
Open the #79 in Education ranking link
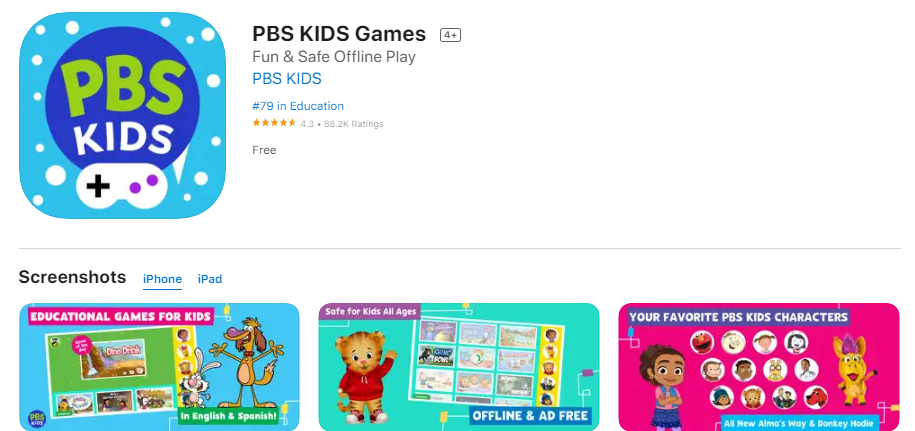click(298, 106)
